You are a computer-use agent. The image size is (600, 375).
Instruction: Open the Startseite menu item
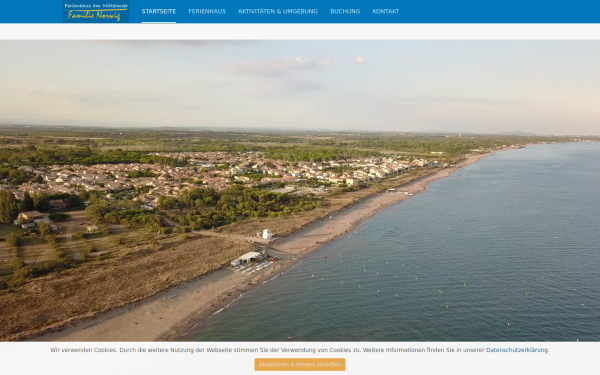159,11
